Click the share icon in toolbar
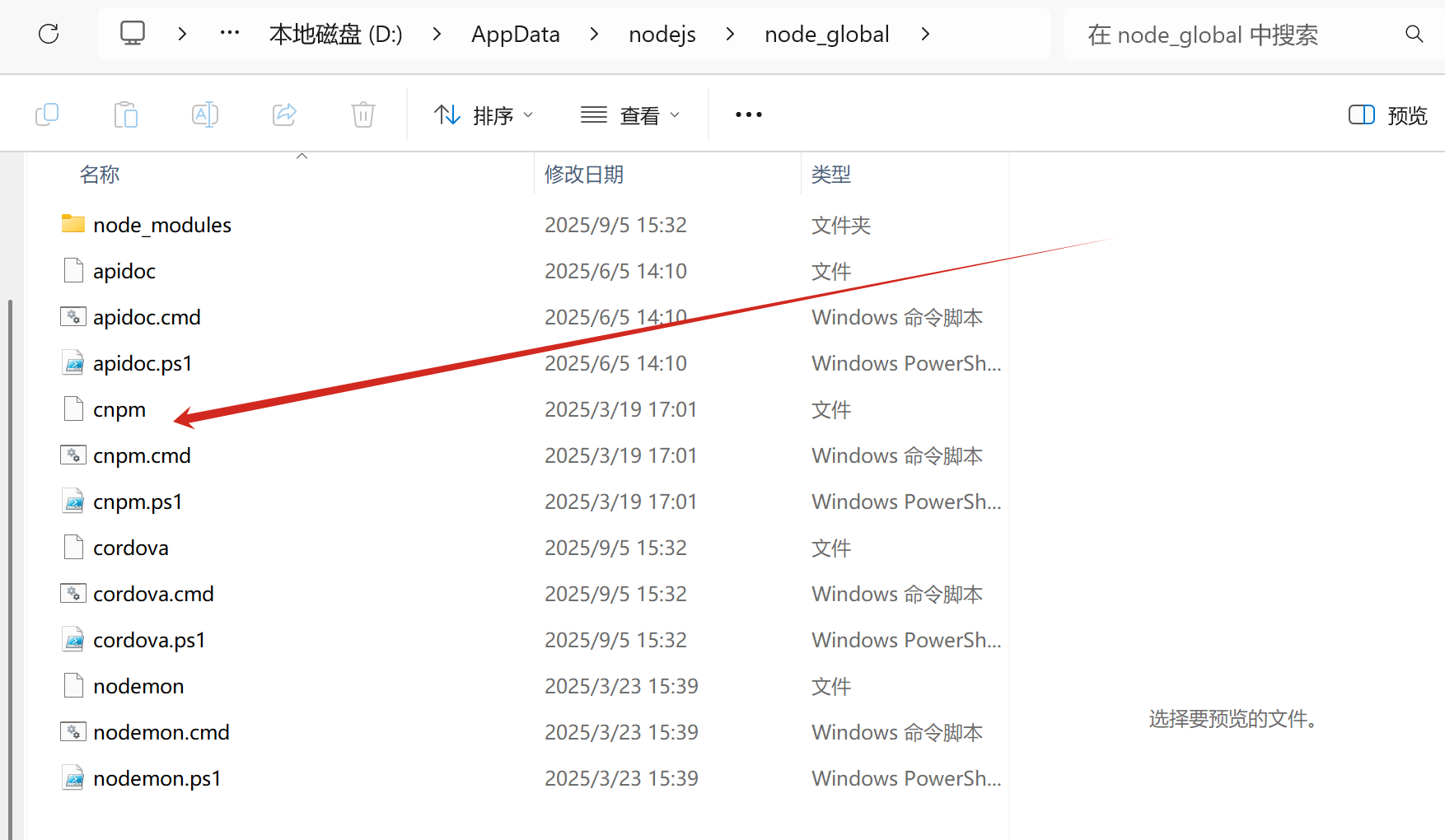 click(x=284, y=114)
